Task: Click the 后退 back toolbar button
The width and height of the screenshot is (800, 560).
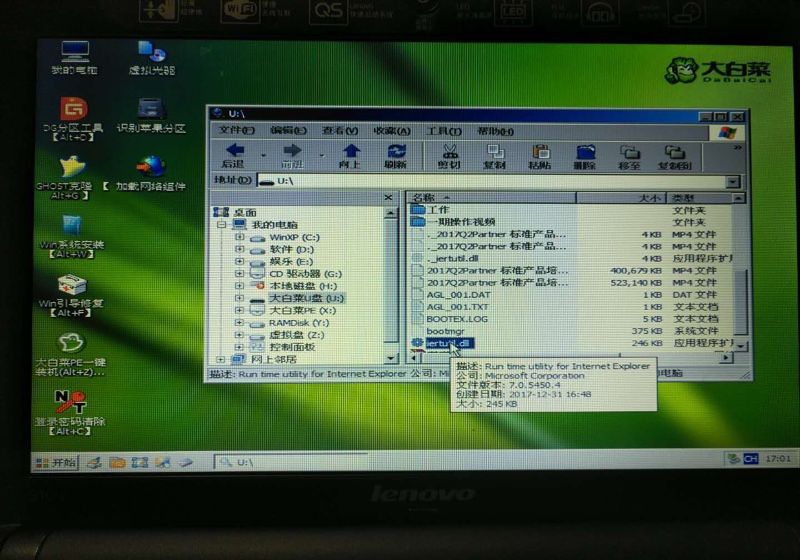Action: click(234, 156)
